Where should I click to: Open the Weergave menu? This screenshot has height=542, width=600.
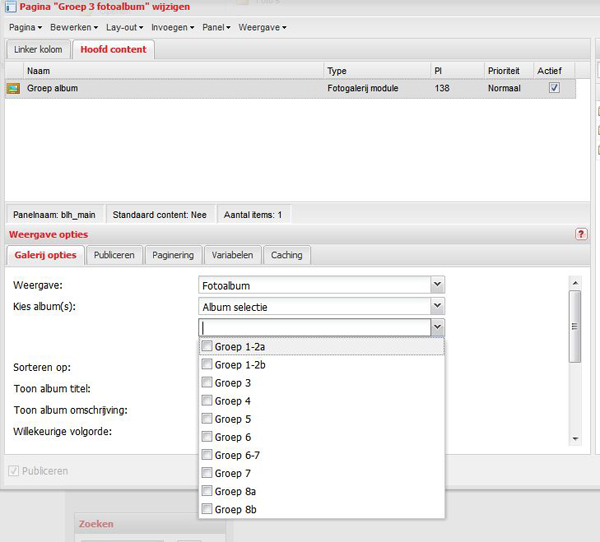[x=262, y=28]
